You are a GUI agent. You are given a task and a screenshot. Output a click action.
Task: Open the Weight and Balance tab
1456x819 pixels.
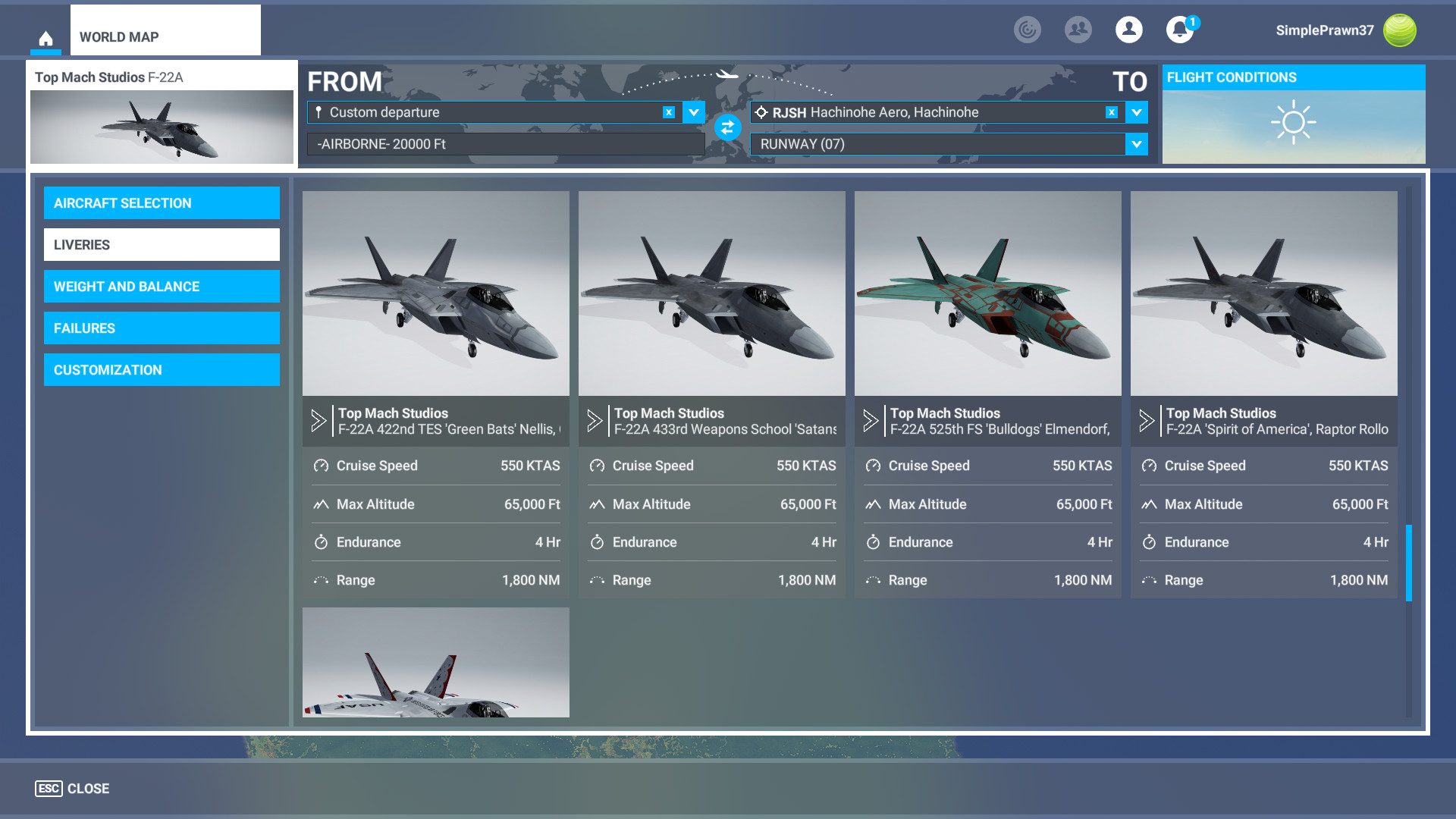tap(162, 287)
